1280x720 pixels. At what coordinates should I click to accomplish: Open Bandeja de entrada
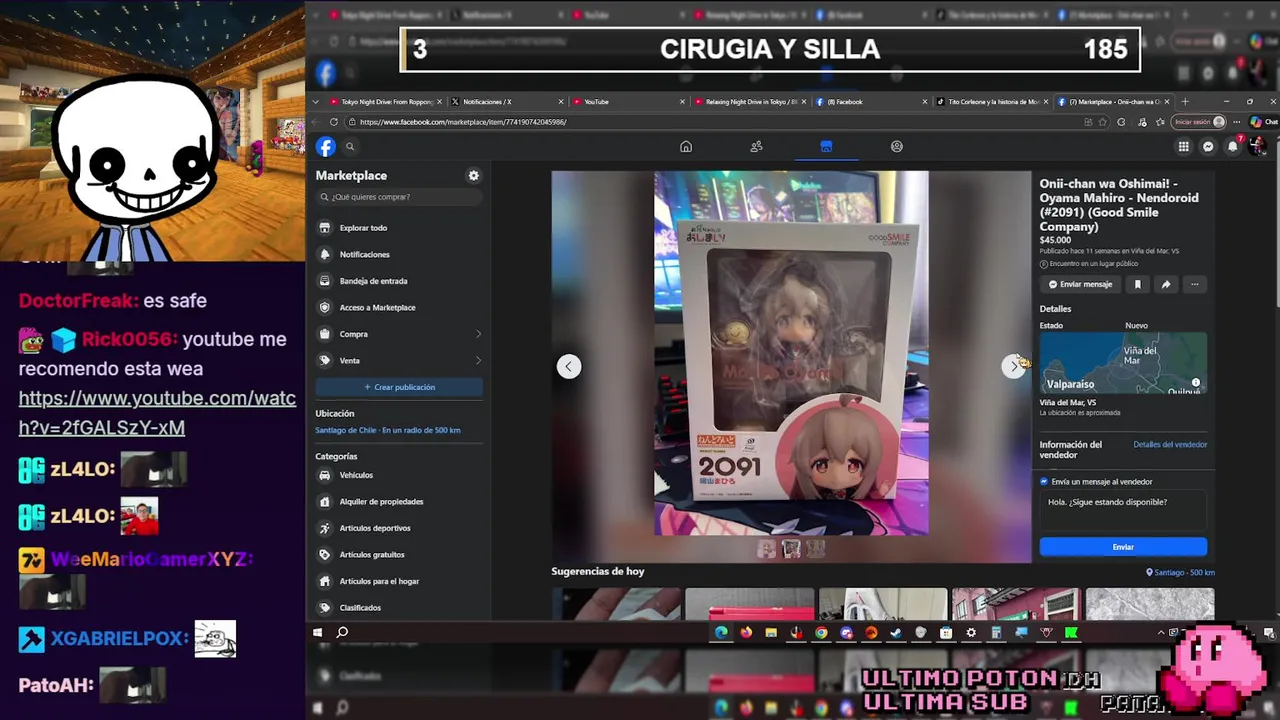(399, 281)
